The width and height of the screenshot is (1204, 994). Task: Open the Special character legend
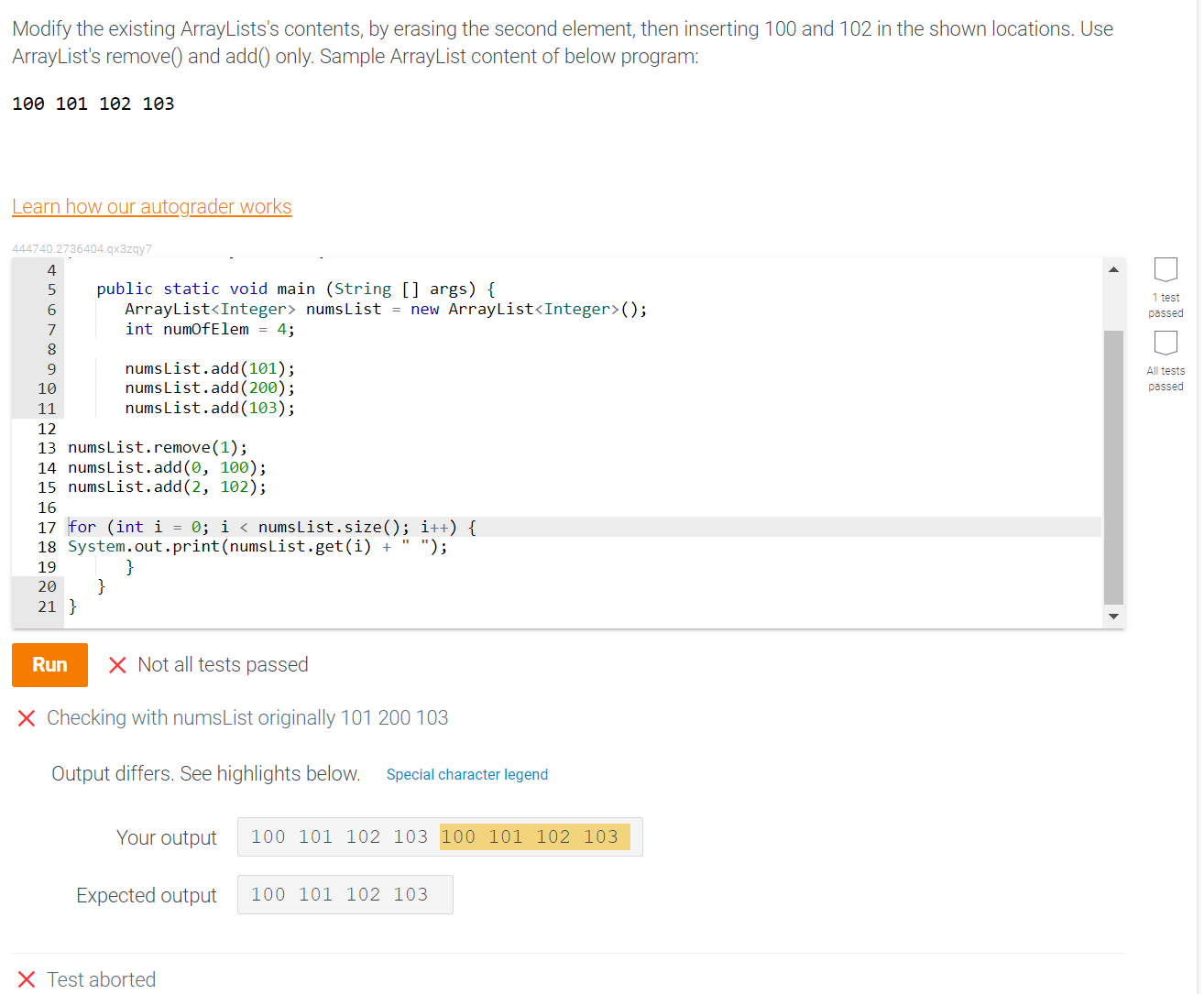pyautogui.click(x=467, y=774)
